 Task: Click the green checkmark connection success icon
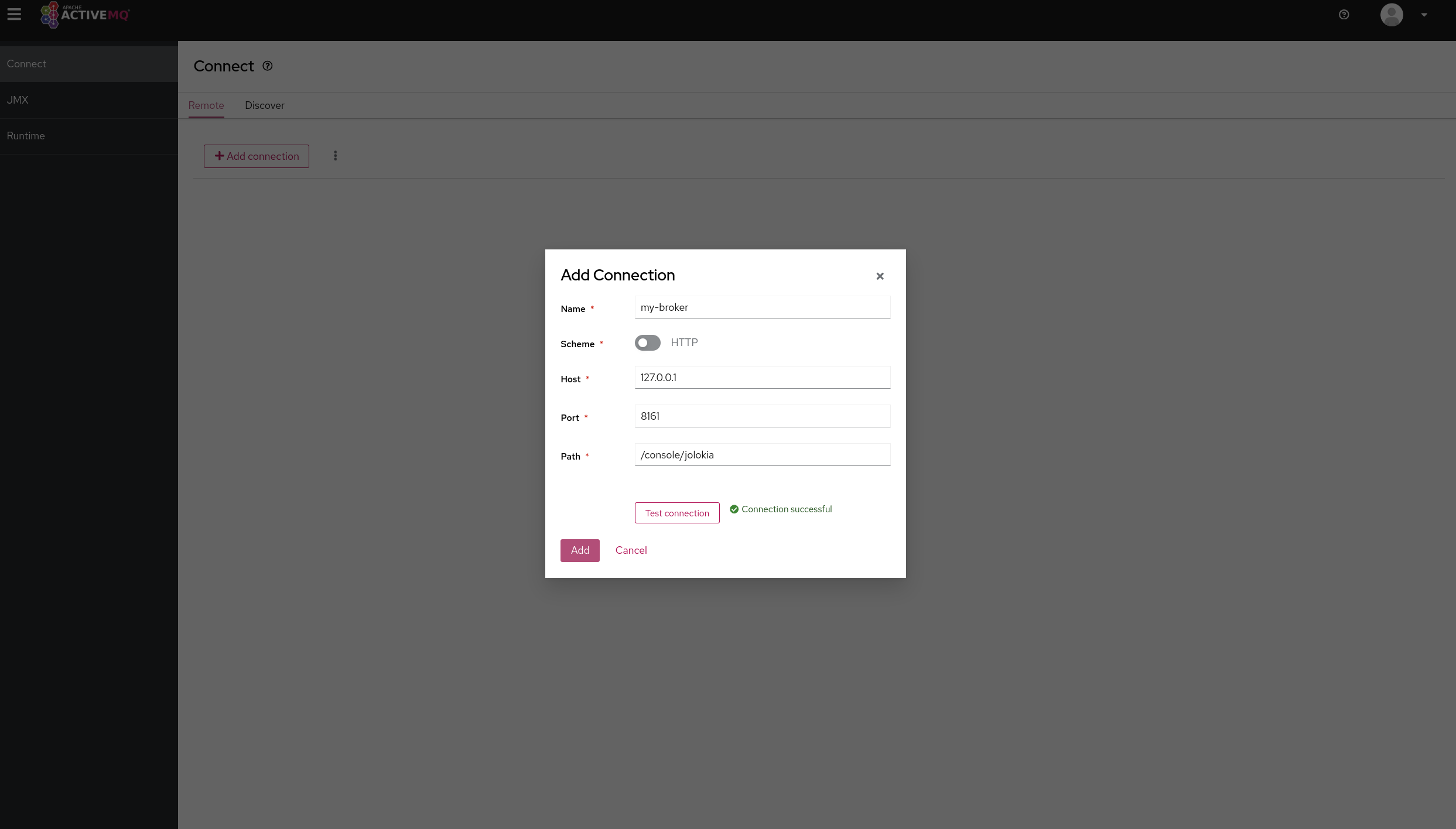point(733,509)
